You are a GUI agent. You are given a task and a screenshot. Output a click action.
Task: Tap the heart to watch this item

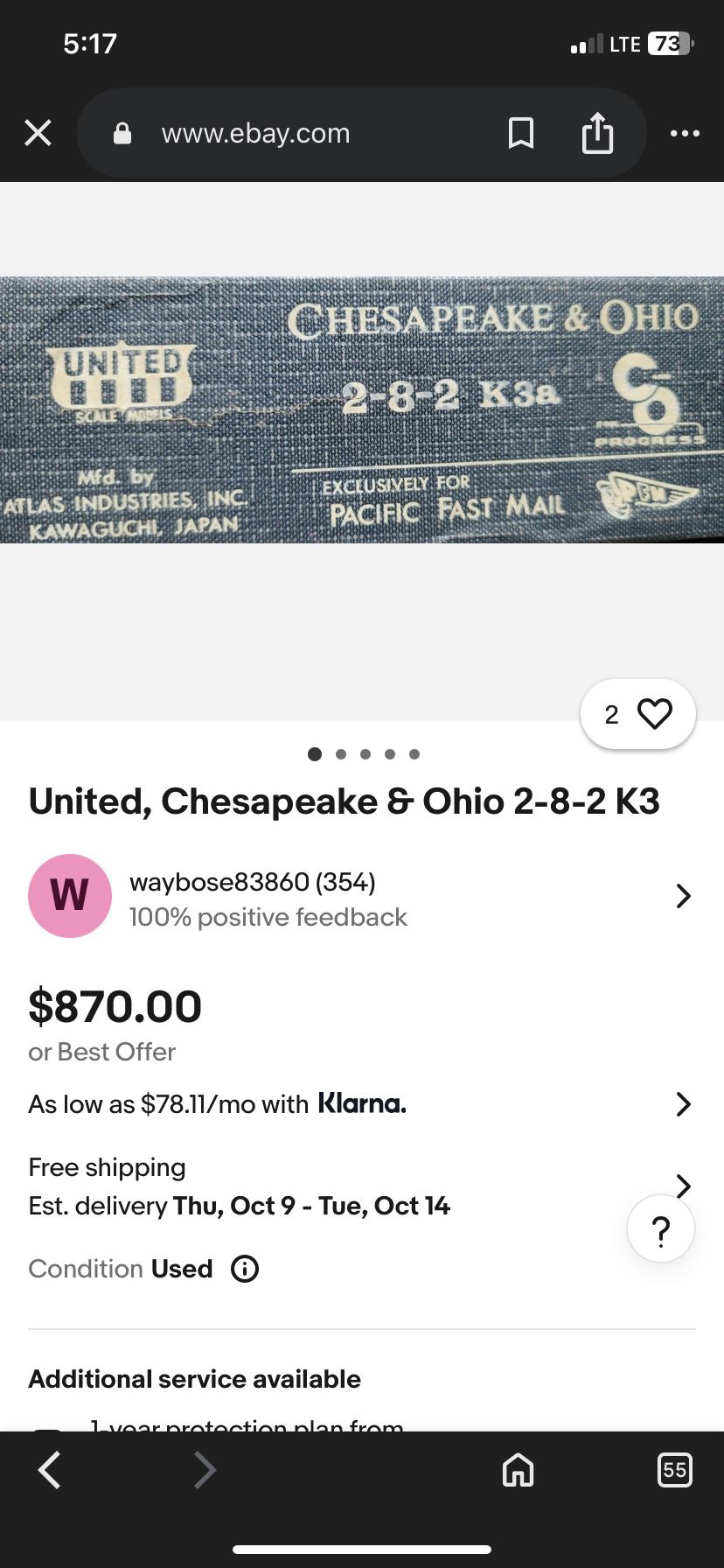click(x=654, y=714)
